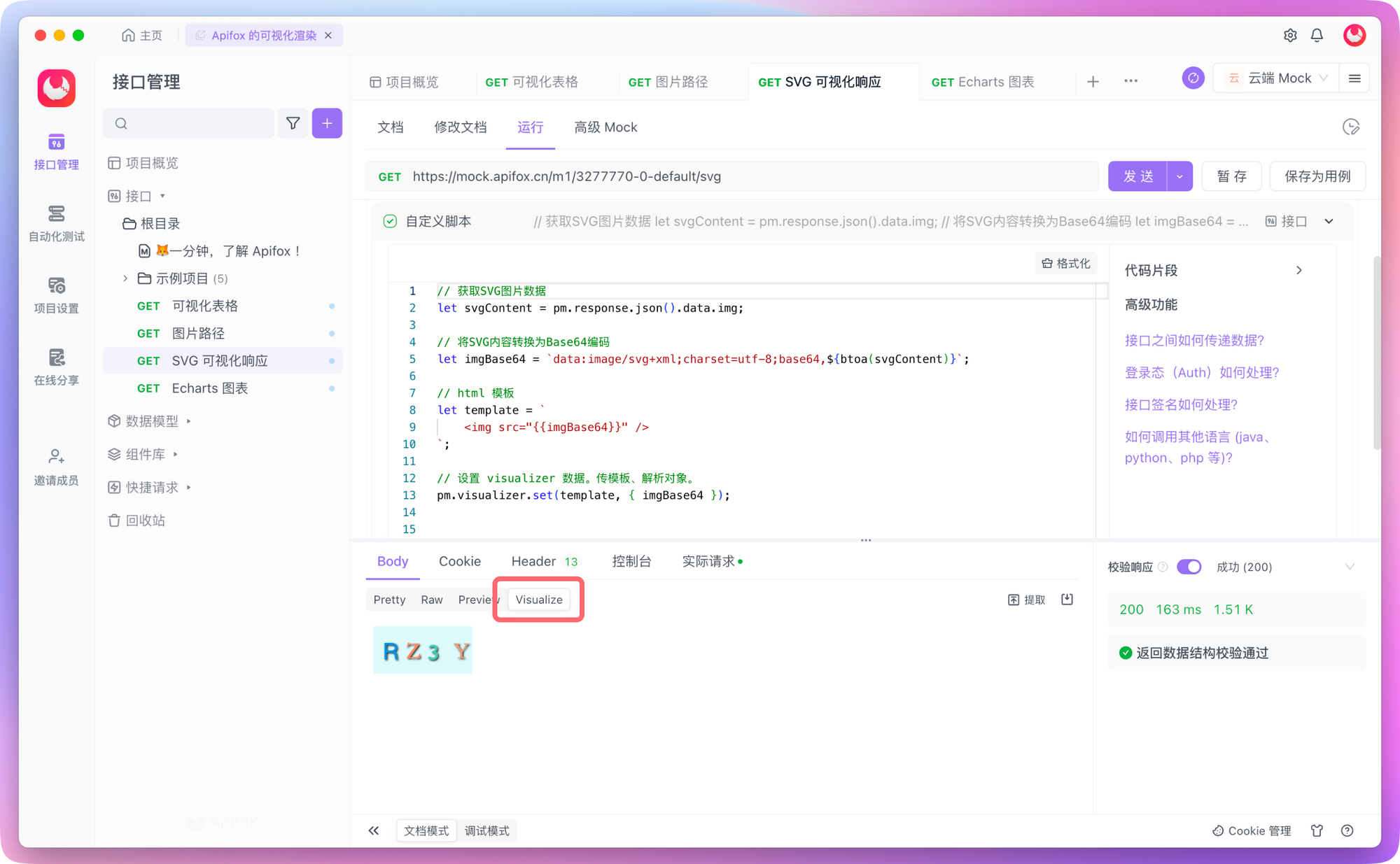
Task: Open the tab overflow ellipsis menu
Action: point(1130,82)
